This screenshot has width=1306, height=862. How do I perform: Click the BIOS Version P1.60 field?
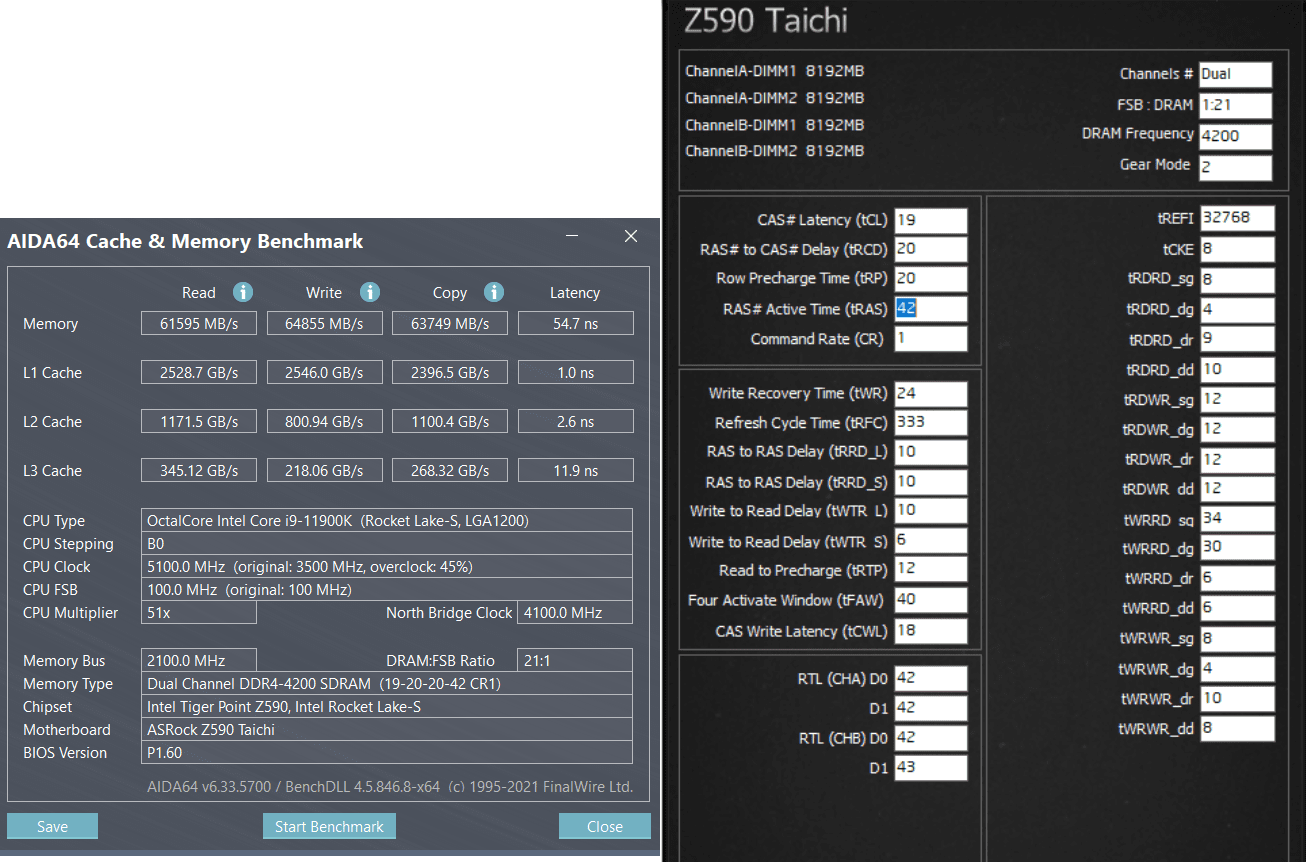click(x=387, y=752)
